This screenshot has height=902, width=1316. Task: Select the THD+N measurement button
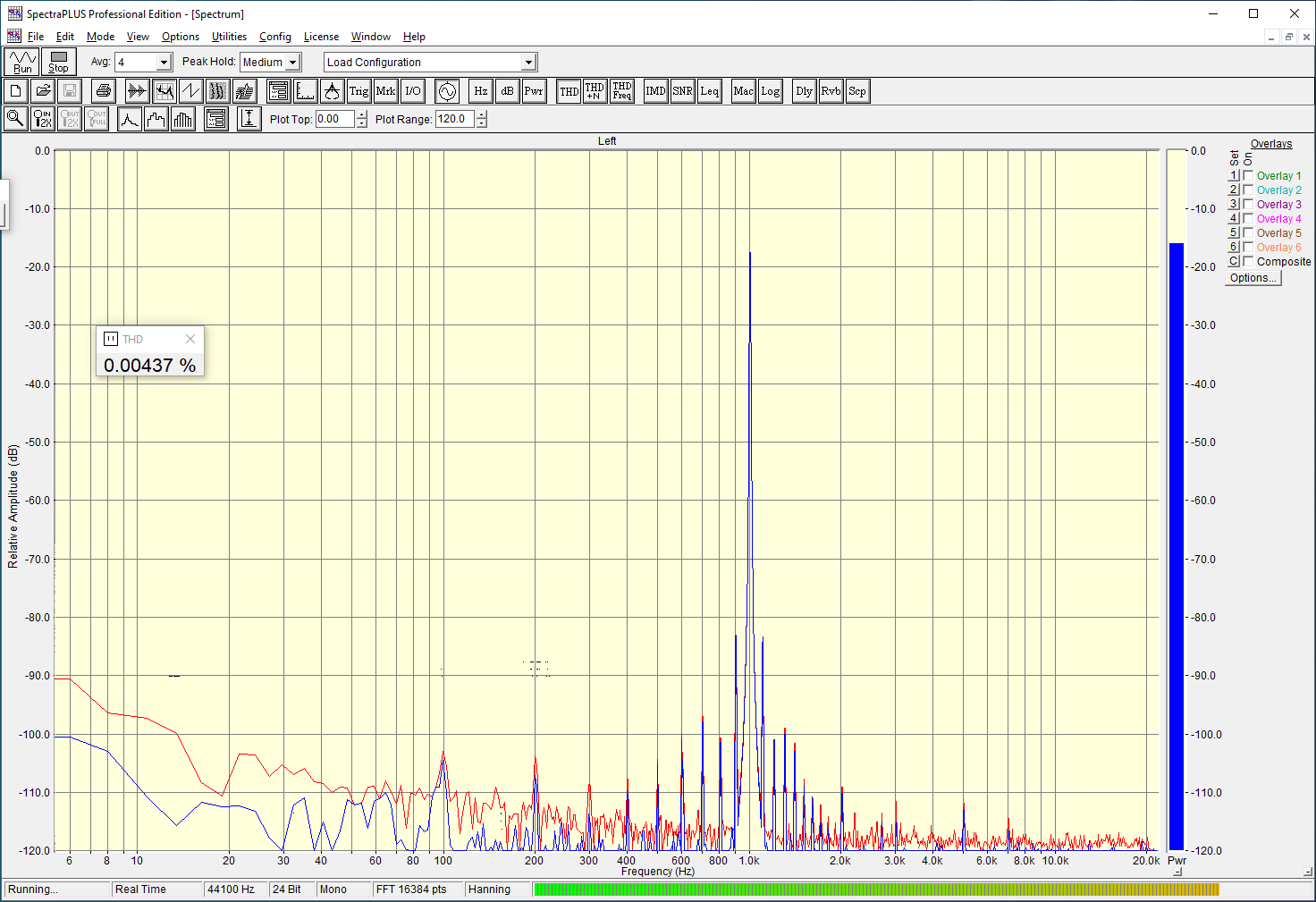(595, 91)
